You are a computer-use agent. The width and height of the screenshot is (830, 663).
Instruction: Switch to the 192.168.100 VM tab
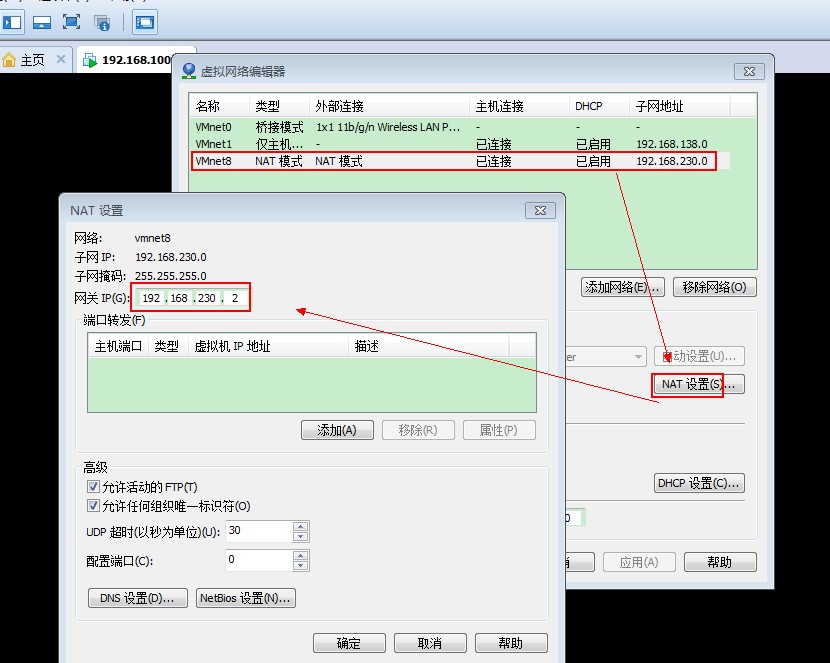[137, 60]
